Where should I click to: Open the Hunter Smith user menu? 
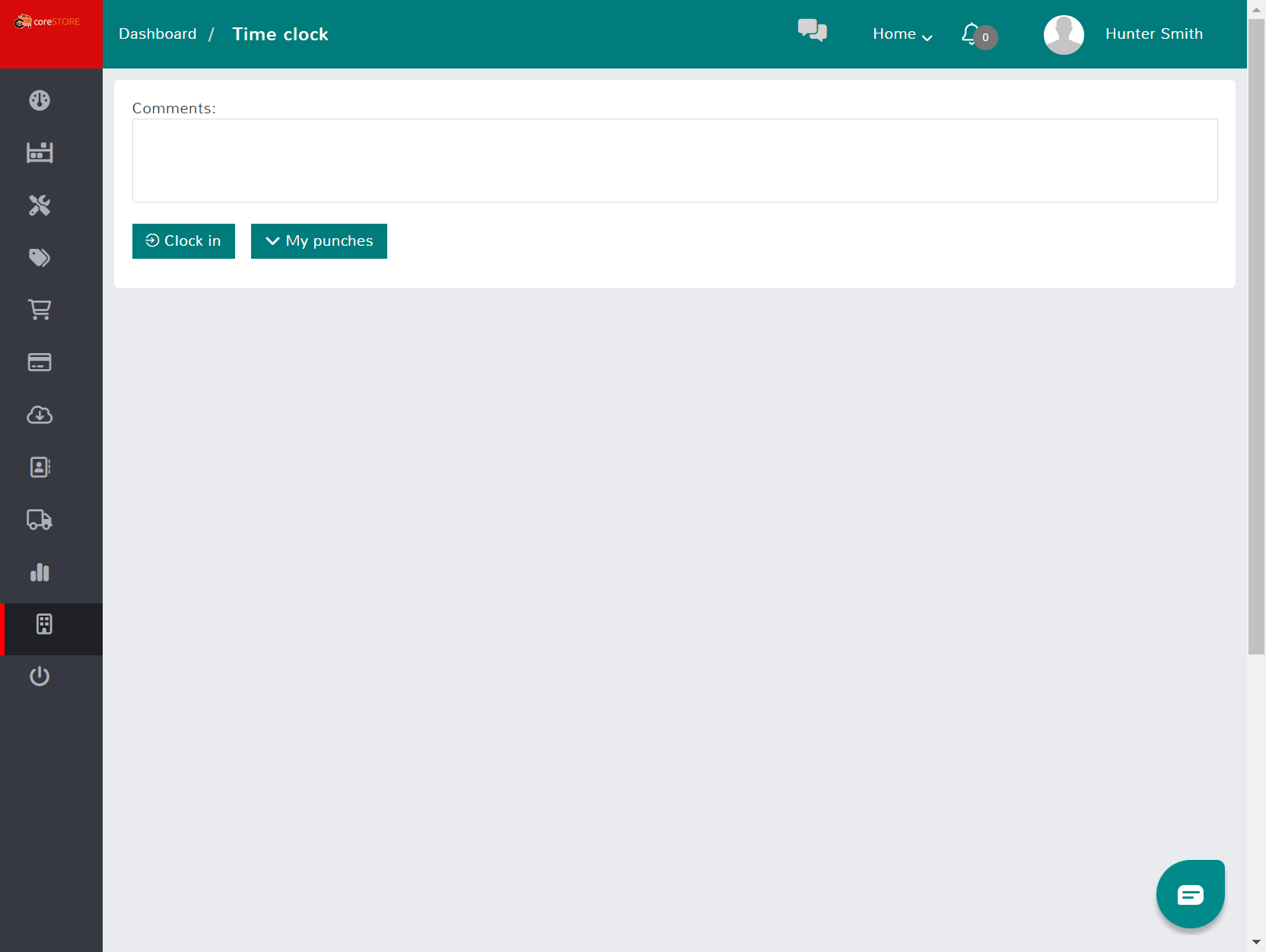click(1153, 34)
